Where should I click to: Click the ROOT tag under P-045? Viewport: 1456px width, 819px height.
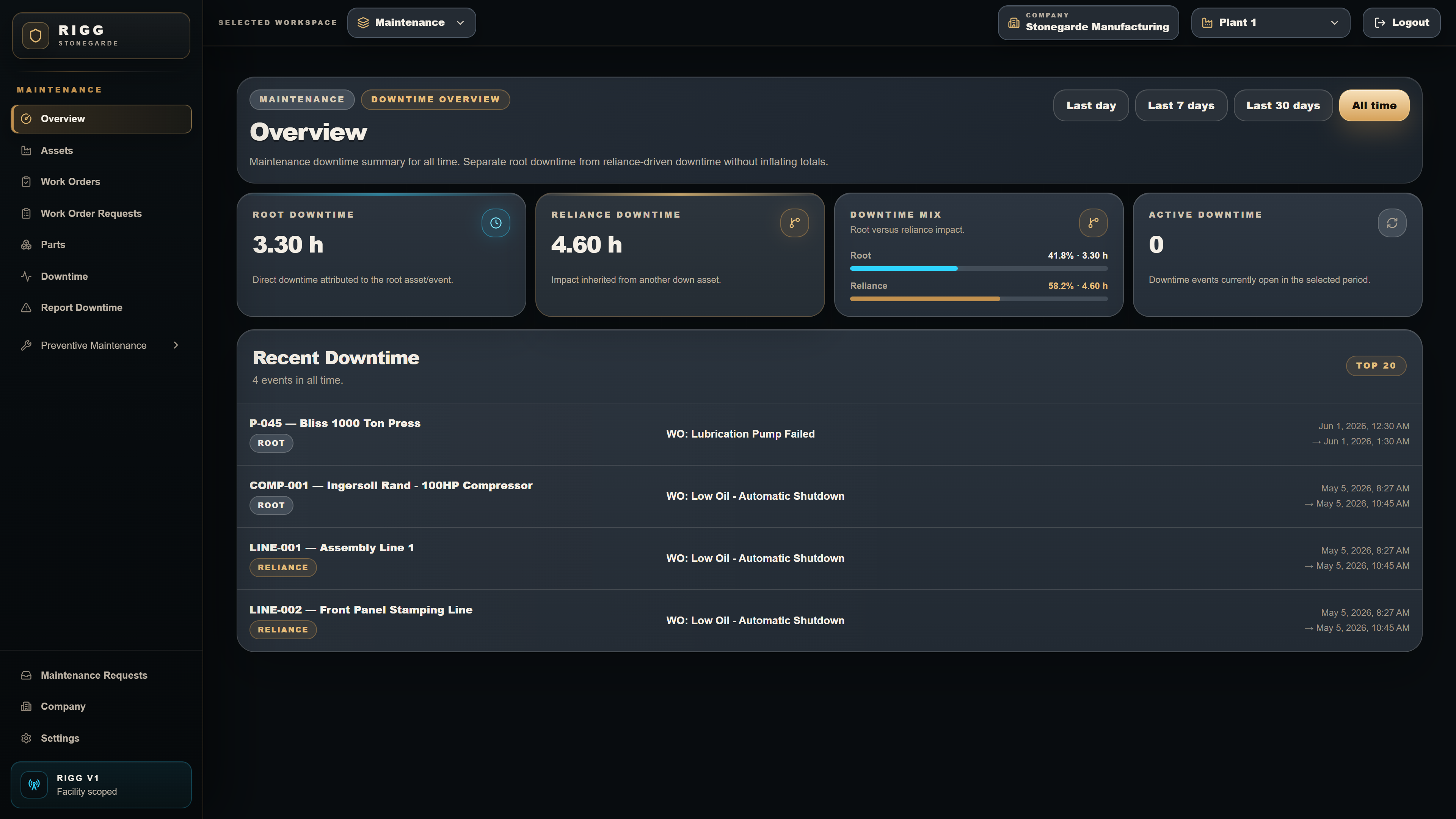(x=271, y=443)
